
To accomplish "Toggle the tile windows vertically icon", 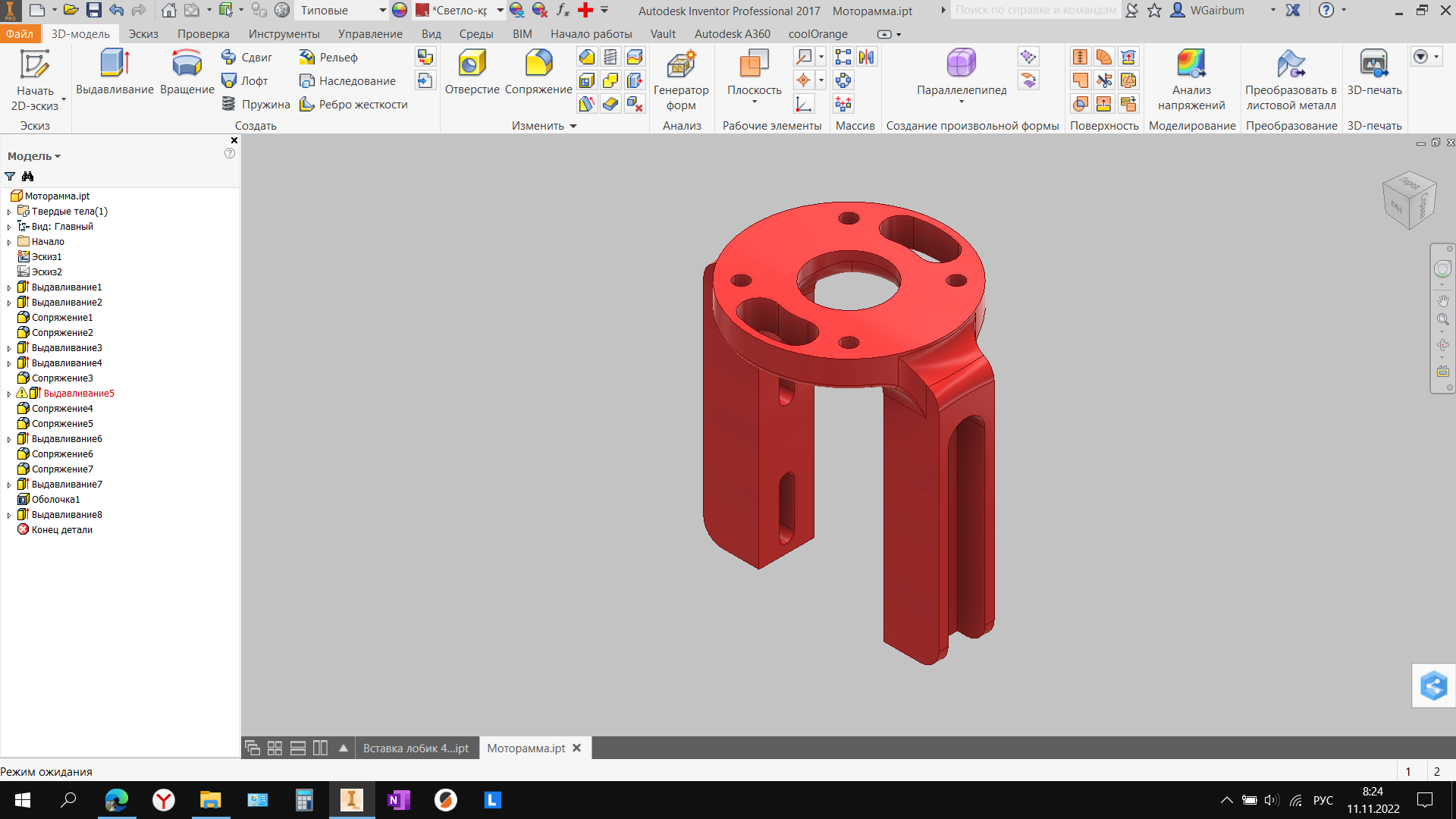I will click(320, 748).
